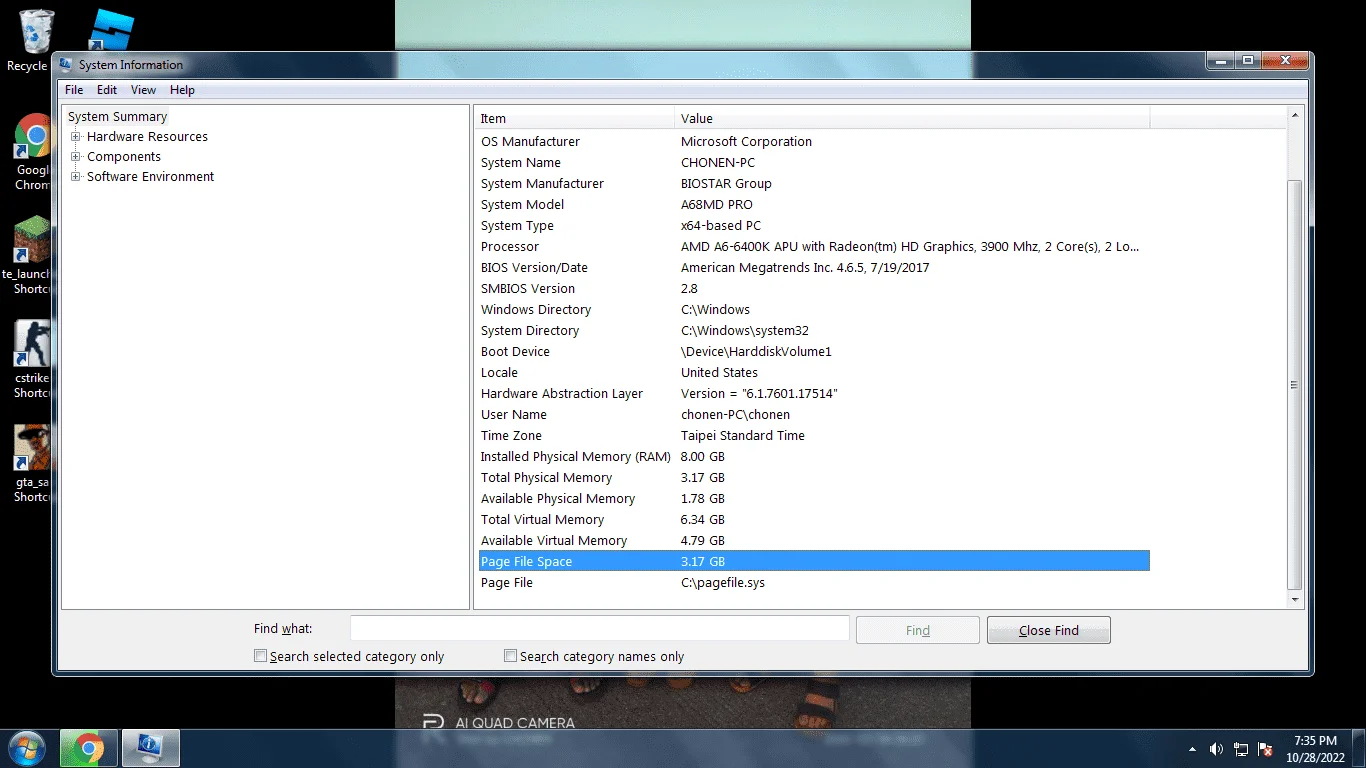Viewport: 1366px width, 768px height.
Task: Open Chrome from the taskbar
Action: (88, 748)
